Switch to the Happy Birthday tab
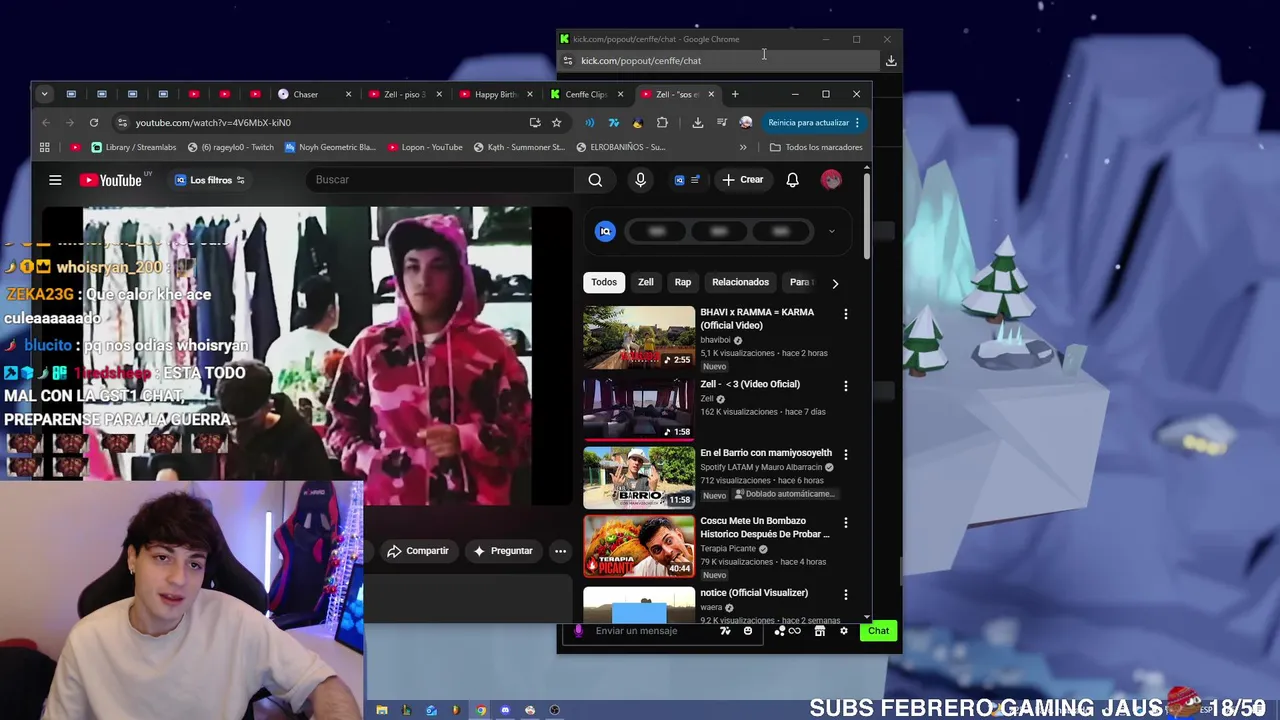 pyautogui.click(x=494, y=94)
